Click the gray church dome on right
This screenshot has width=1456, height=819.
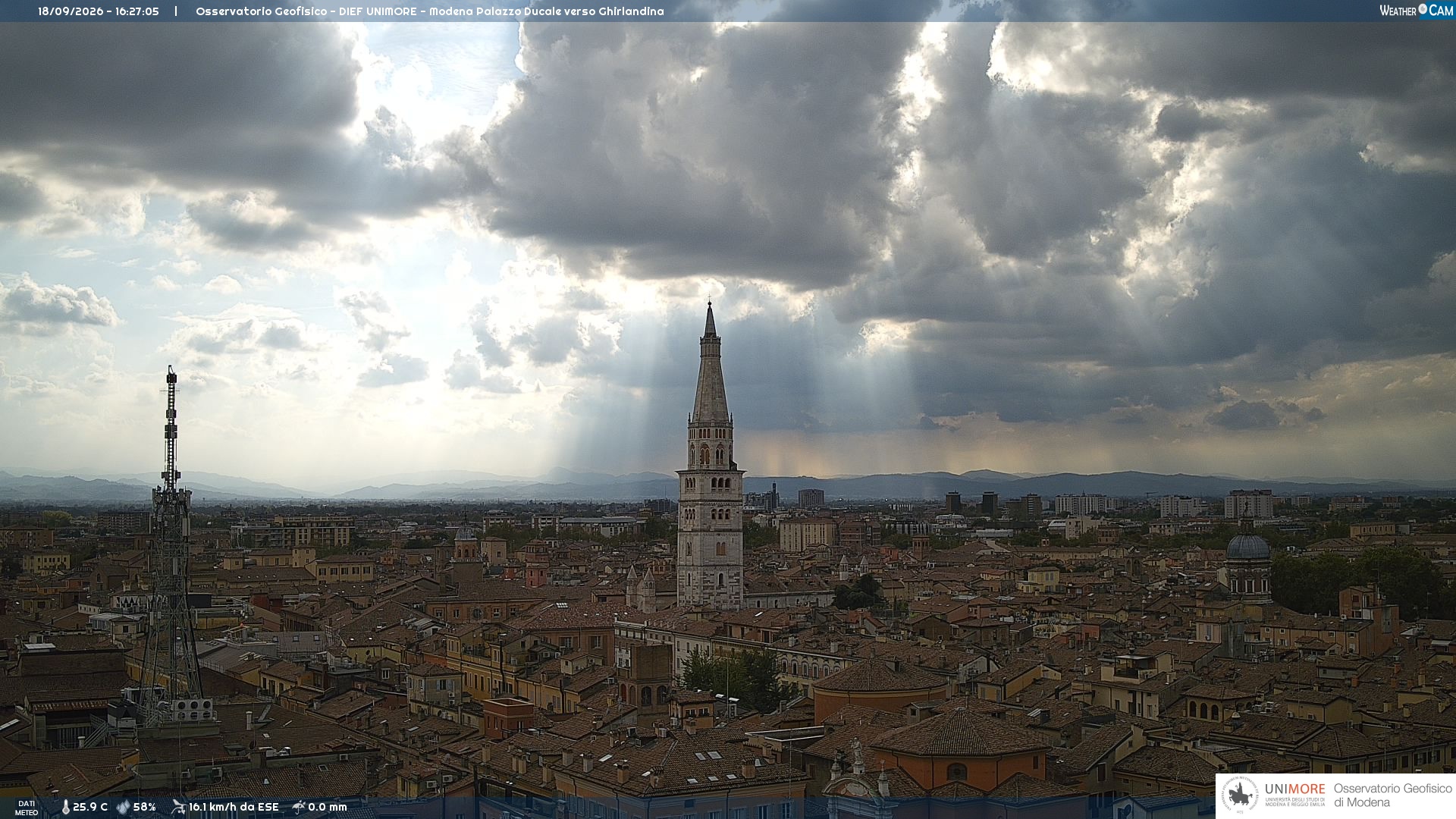coord(1247,545)
